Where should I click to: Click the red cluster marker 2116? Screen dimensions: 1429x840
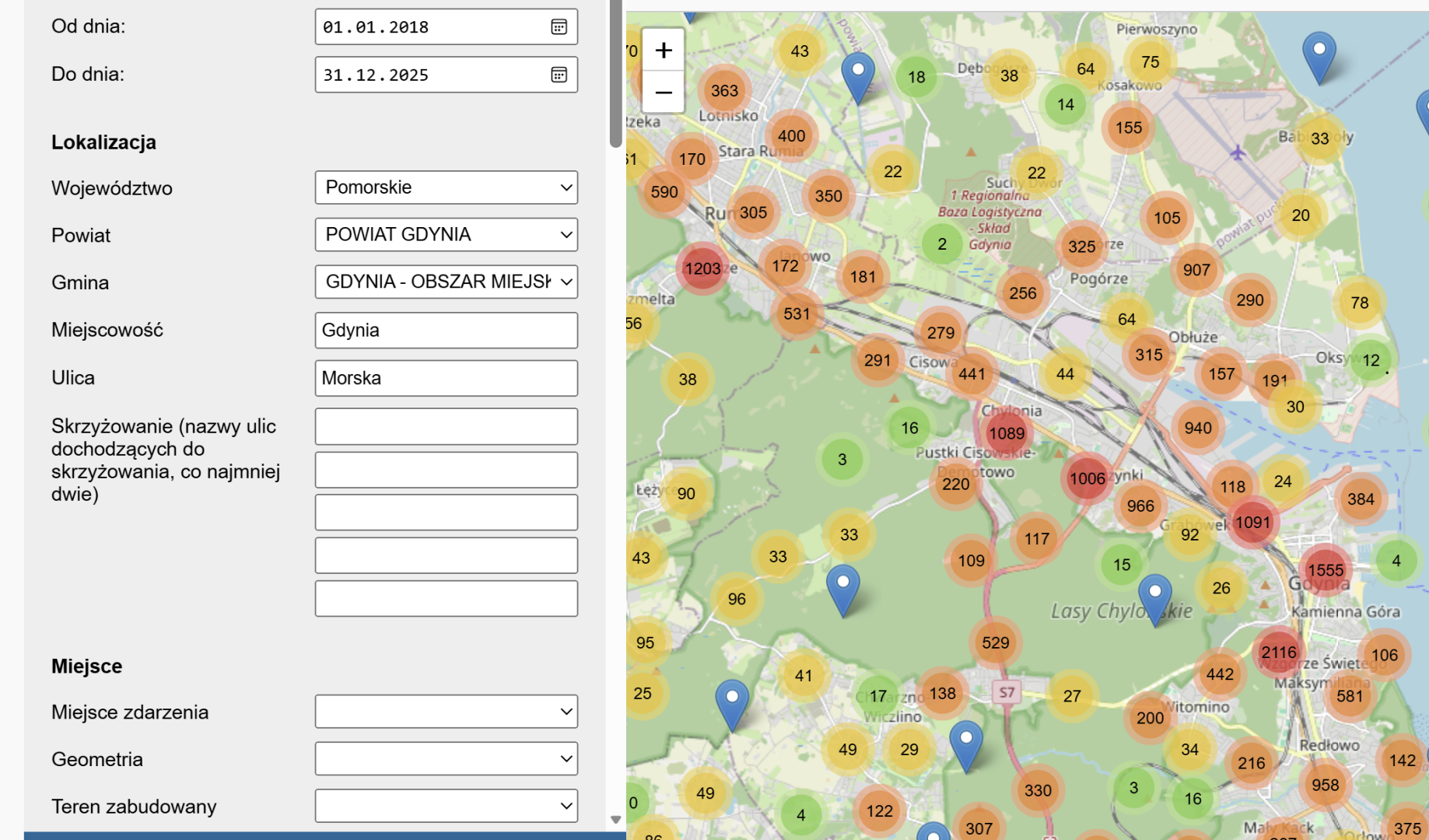pyautogui.click(x=1278, y=652)
